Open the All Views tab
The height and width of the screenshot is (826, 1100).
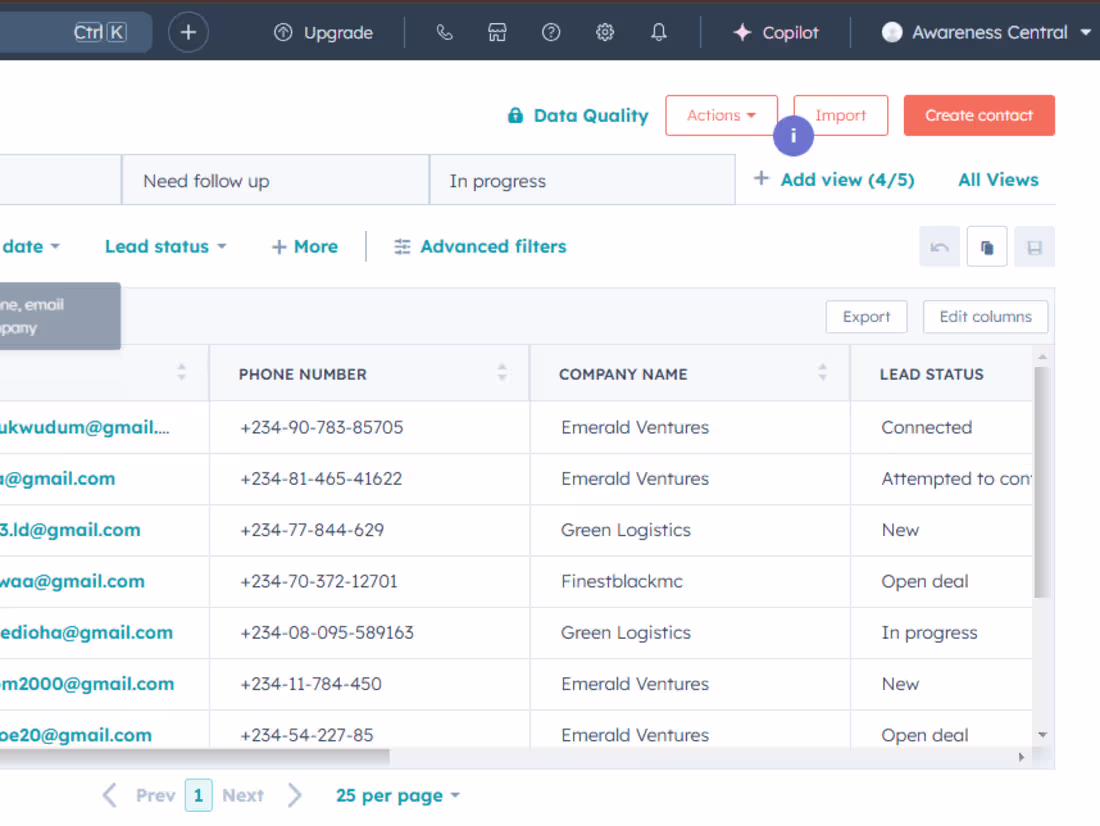pos(997,180)
